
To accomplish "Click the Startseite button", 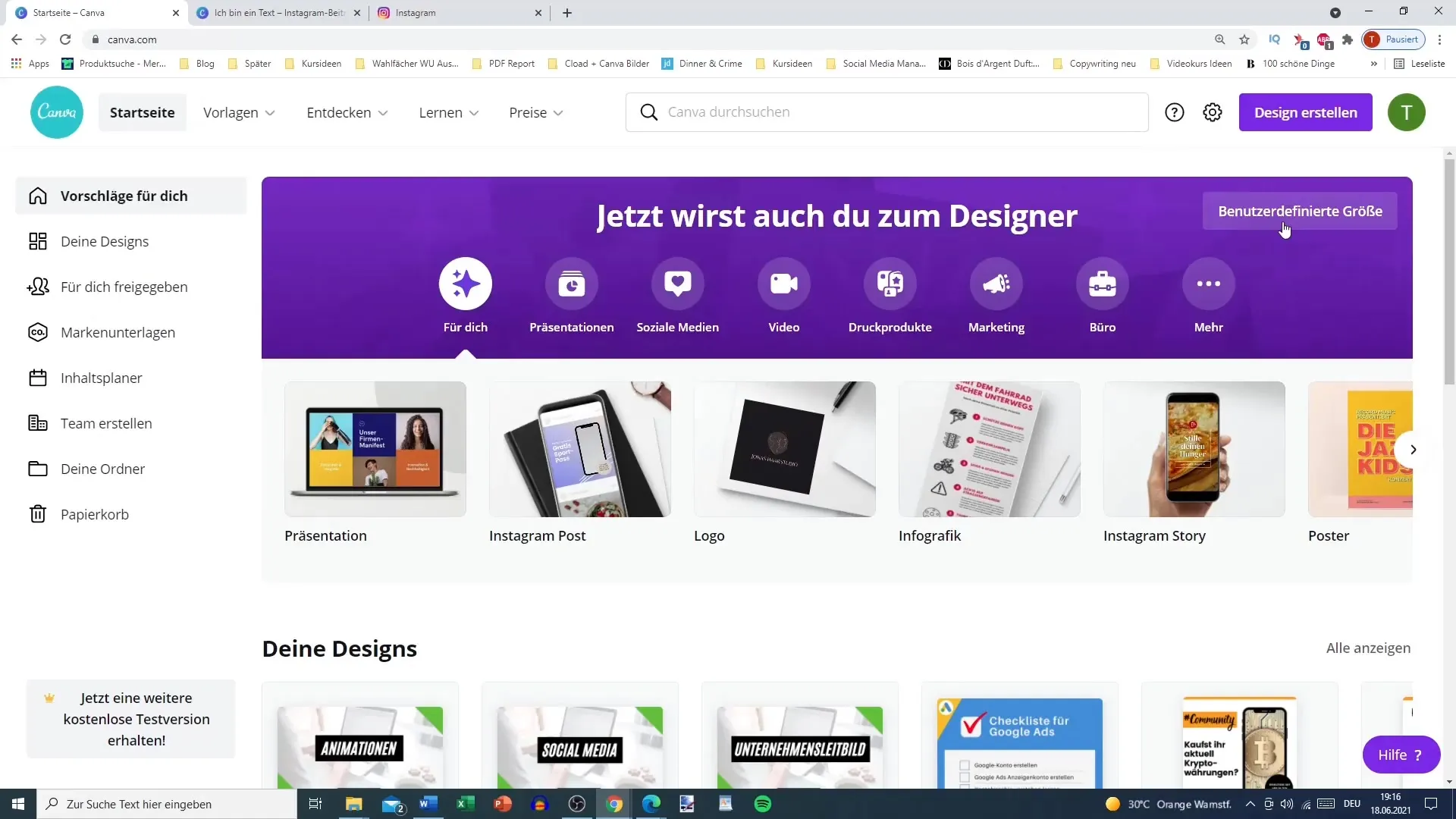I will click(x=143, y=112).
